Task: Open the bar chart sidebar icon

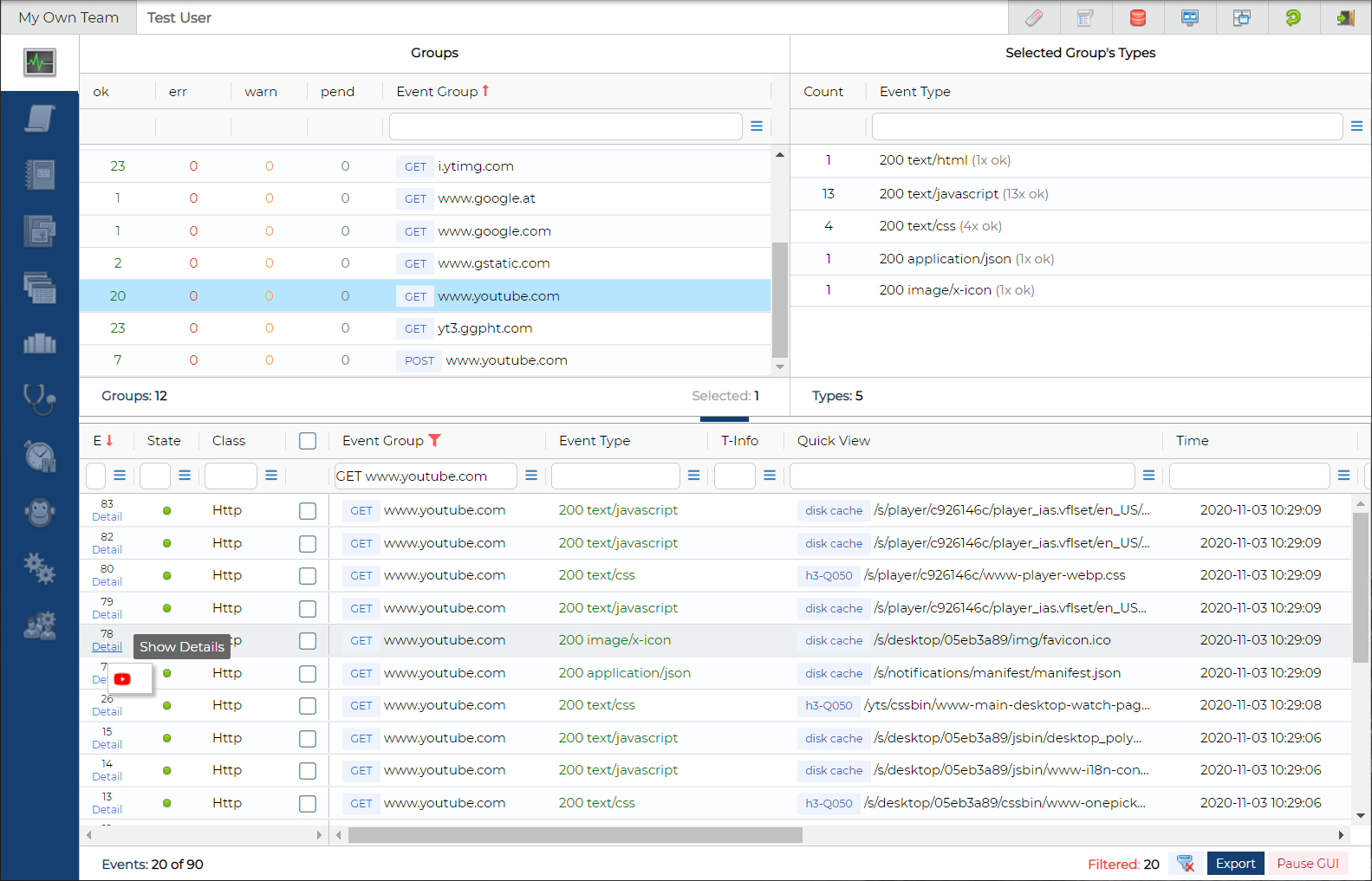Action: pos(40,344)
